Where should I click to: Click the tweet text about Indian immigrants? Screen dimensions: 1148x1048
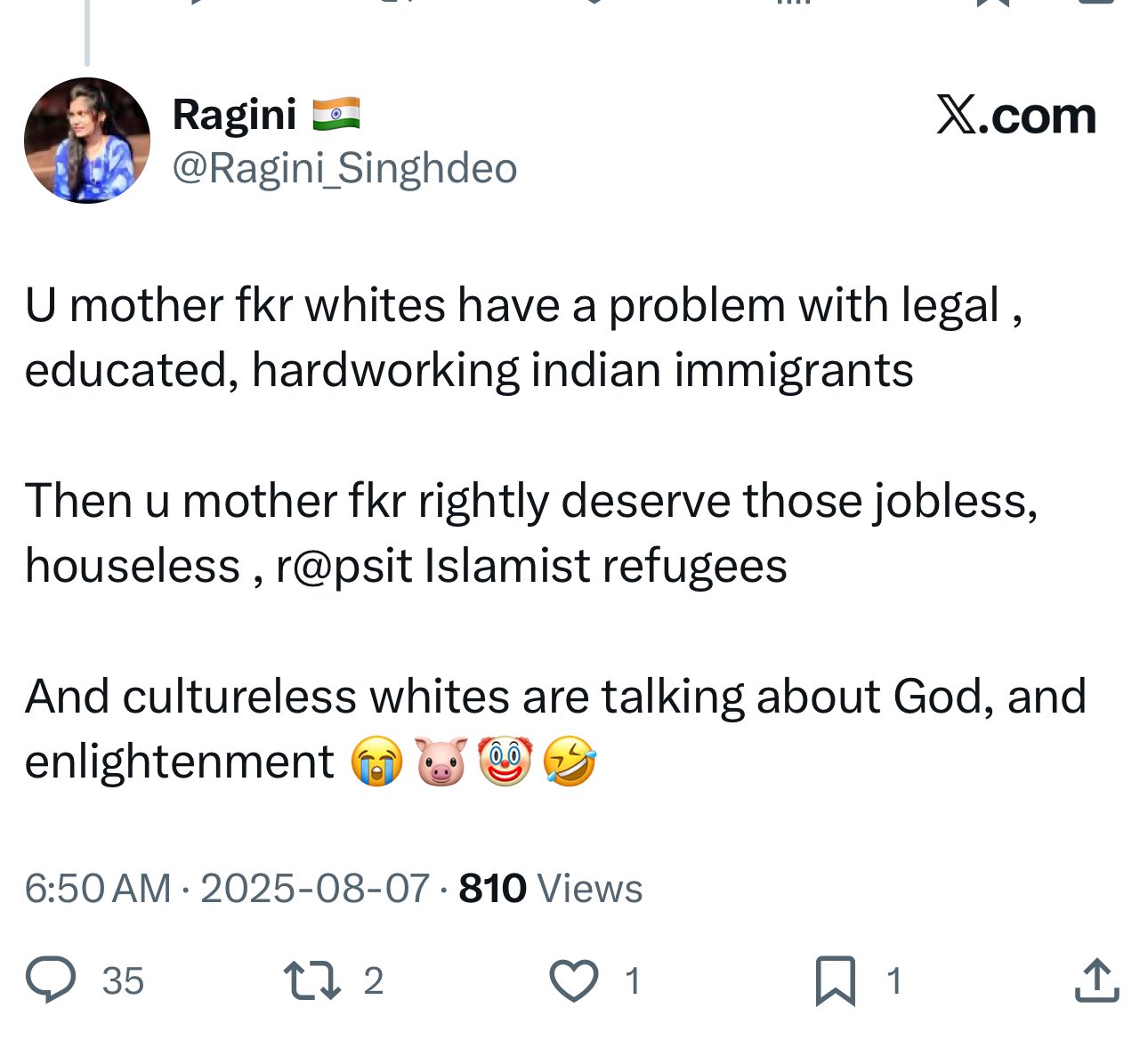(523, 338)
